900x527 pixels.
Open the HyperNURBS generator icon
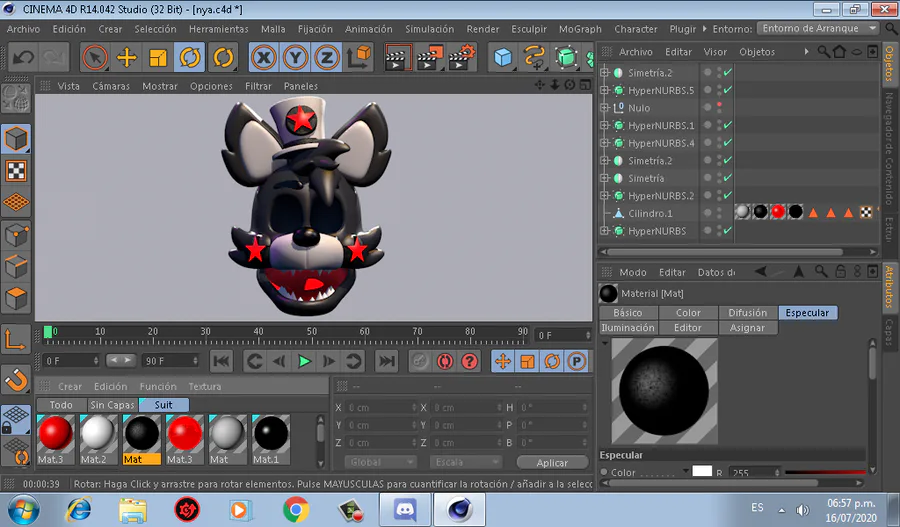(566, 57)
